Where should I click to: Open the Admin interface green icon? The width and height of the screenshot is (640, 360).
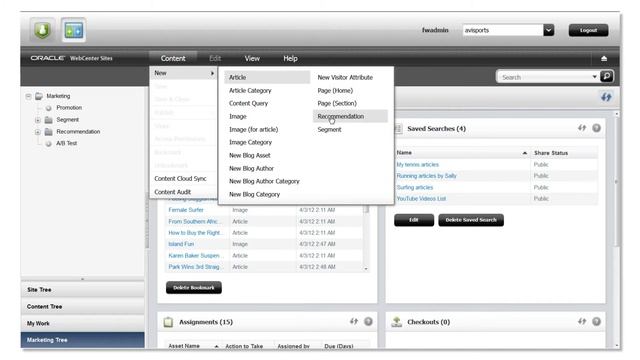pyautogui.click(x=42, y=30)
